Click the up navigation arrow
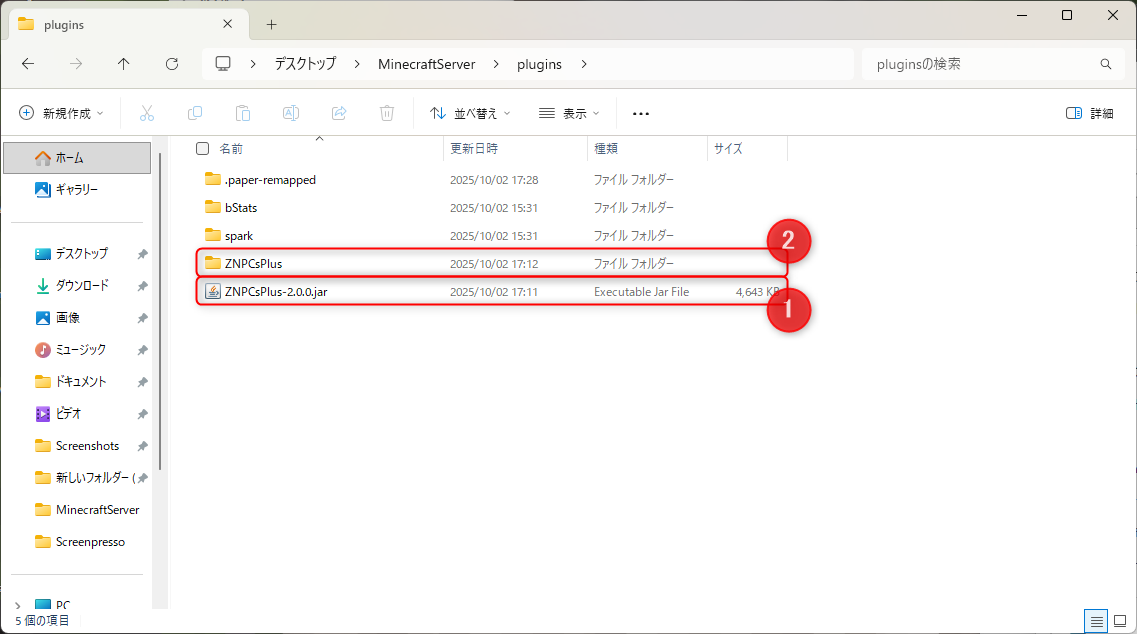Image resolution: width=1137 pixels, height=634 pixels. (122, 63)
